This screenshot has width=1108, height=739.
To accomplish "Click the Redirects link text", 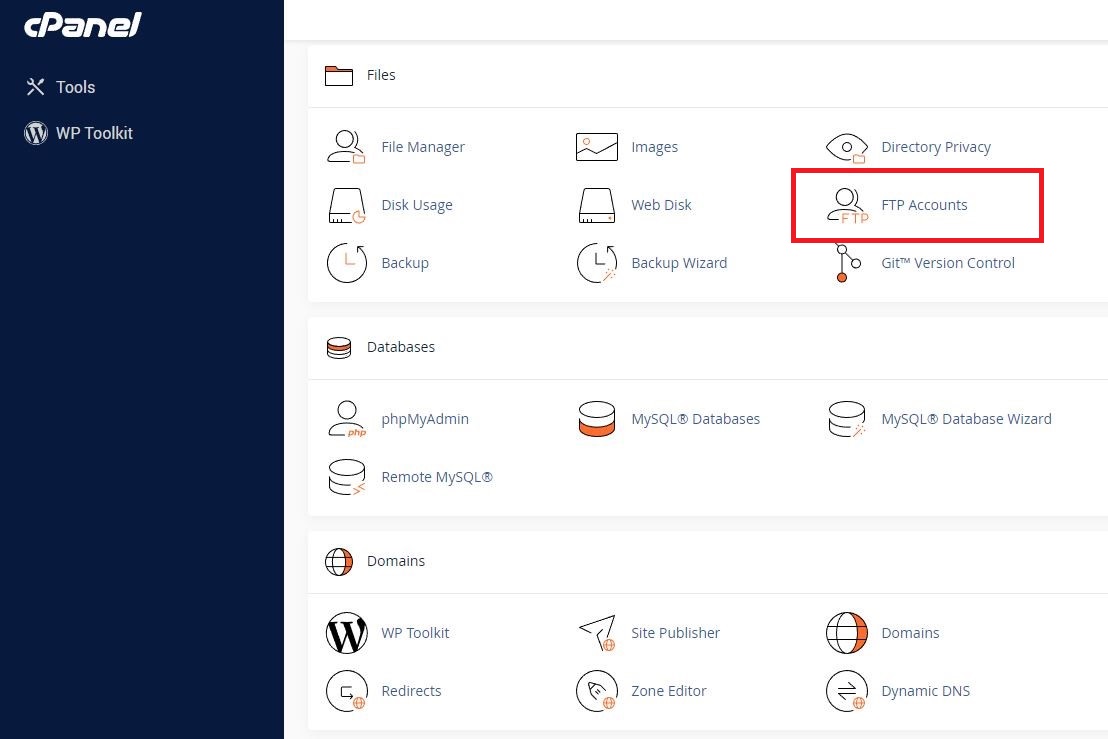I will tap(411, 691).
